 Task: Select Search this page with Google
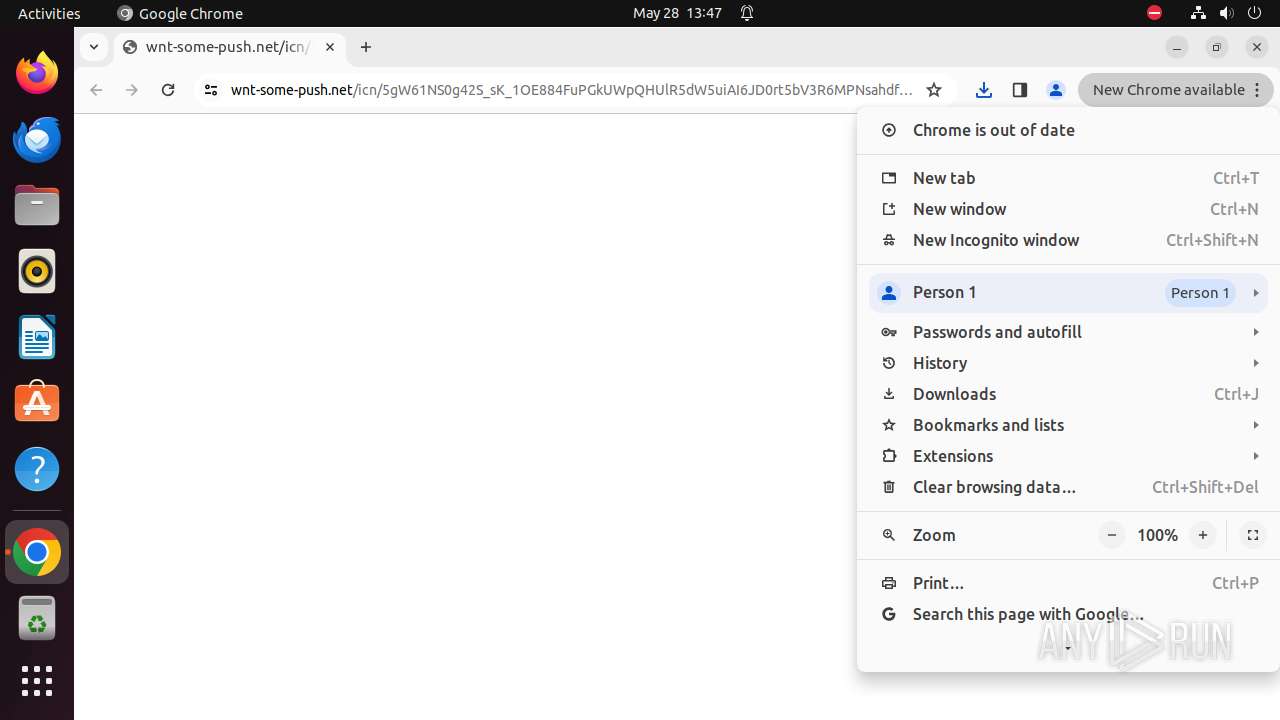(x=1068, y=614)
